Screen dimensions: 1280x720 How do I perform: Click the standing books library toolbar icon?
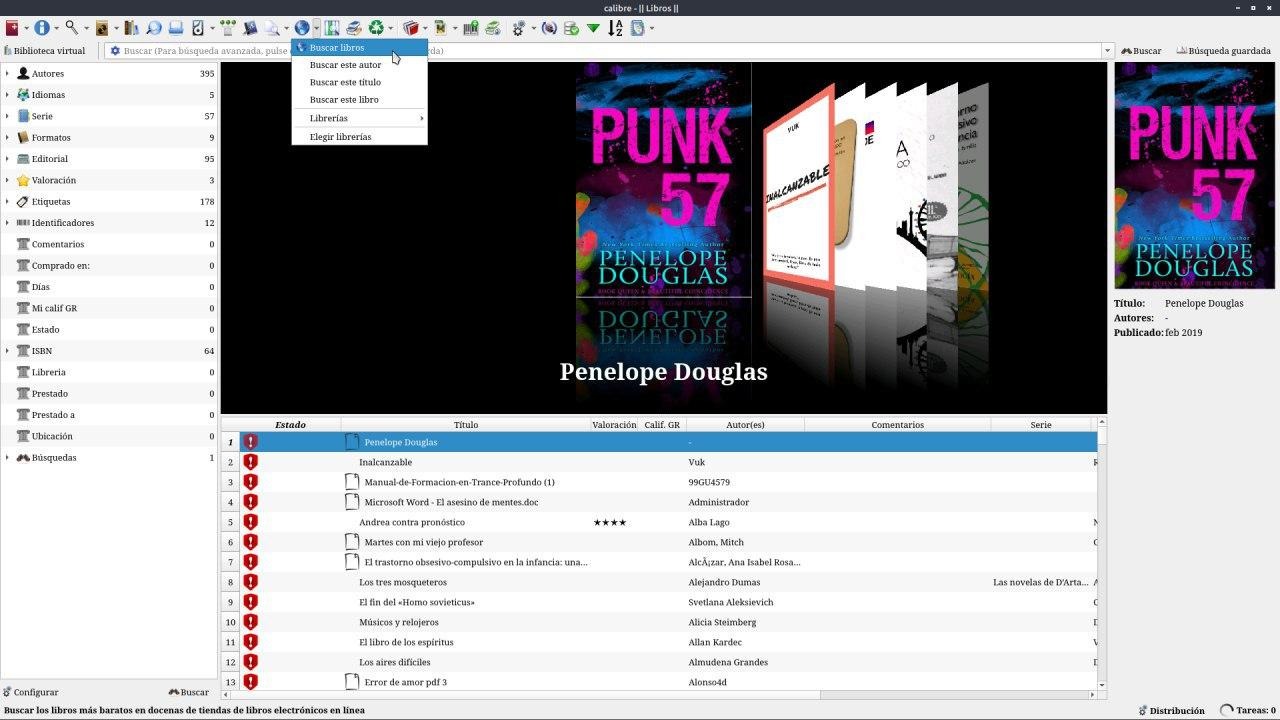click(131, 28)
